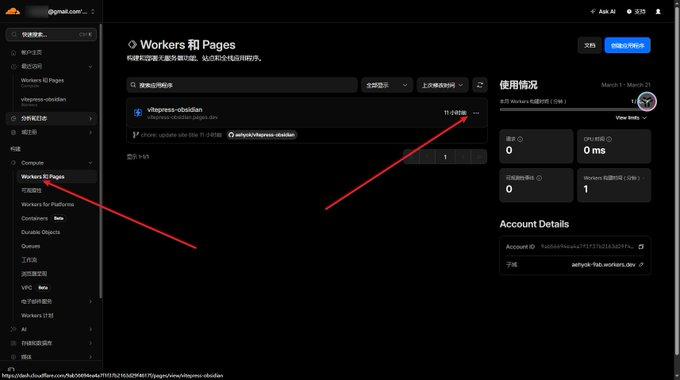
Task: Open recent vitepress-obsidian entry in sidebar
Action: pos(43,101)
